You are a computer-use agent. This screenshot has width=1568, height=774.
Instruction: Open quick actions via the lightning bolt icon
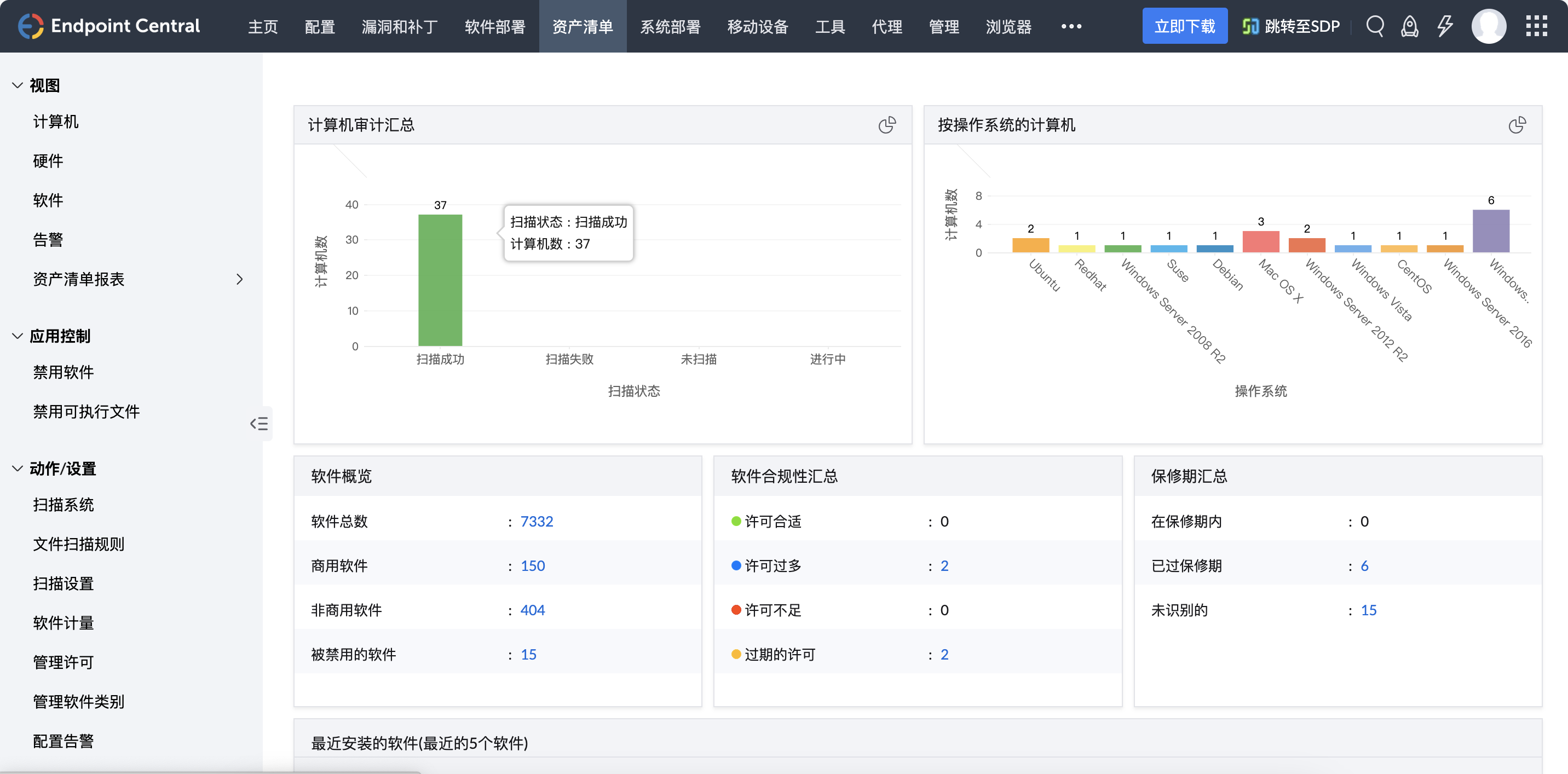point(1446,26)
